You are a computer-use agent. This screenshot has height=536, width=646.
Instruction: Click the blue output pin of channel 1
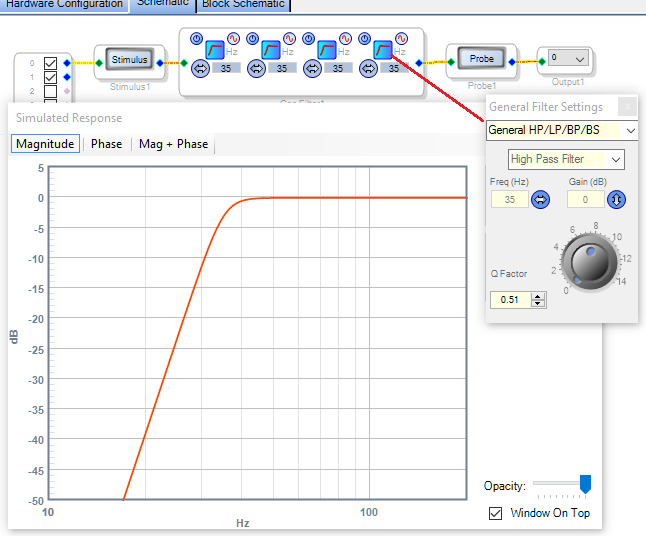pos(67,77)
